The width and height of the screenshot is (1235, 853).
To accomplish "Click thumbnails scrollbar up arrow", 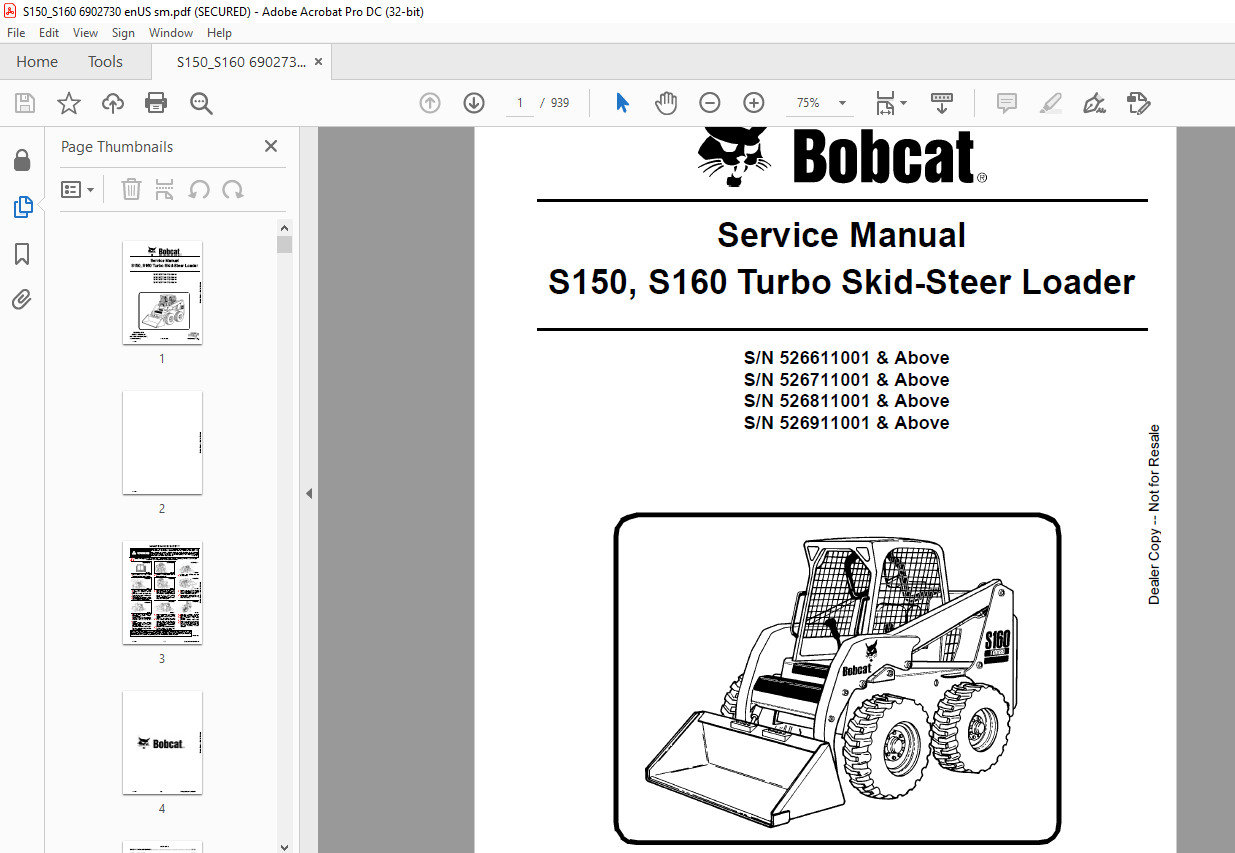I will 285,227.
